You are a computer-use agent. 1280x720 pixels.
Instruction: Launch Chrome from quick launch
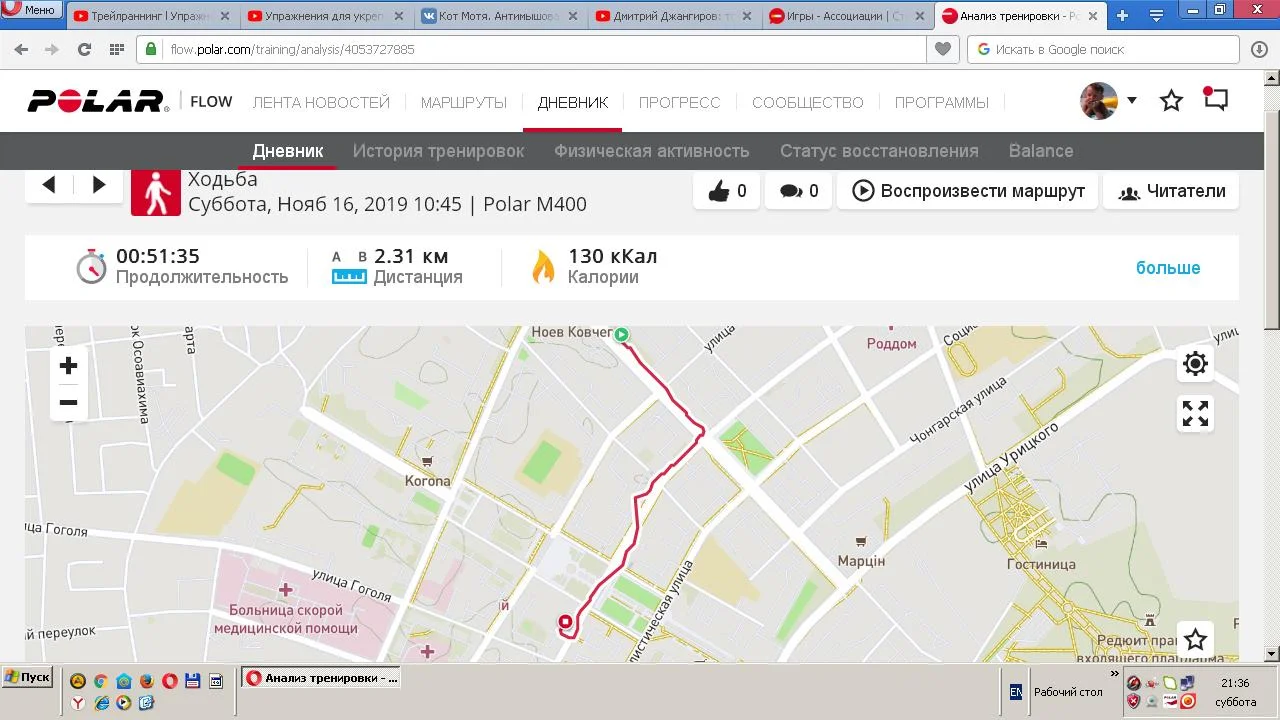pyautogui.click(x=101, y=681)
